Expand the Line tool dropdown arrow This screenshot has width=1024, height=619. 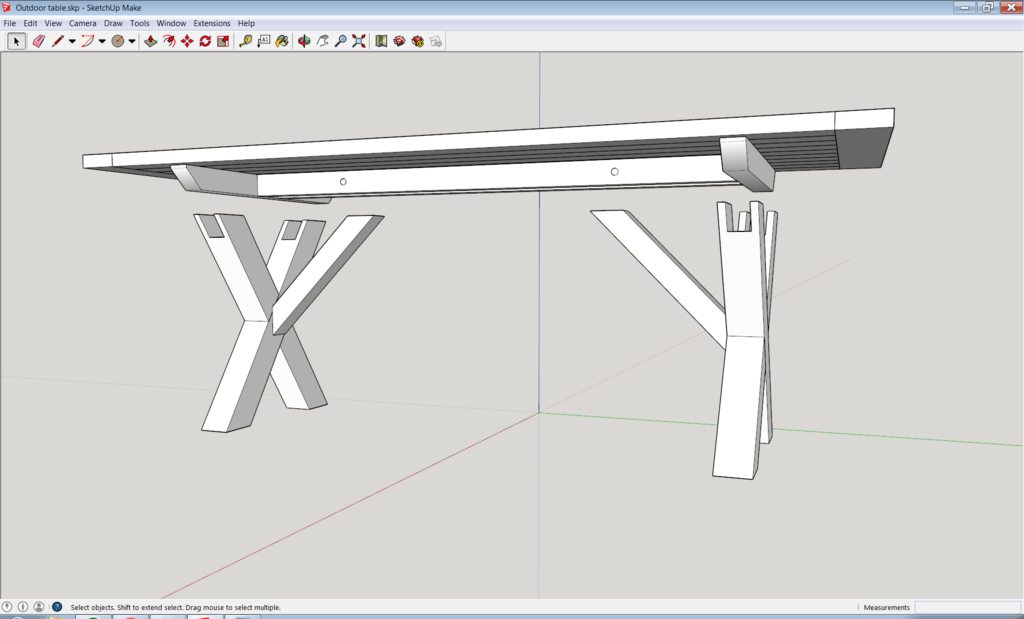pos(72,41)
